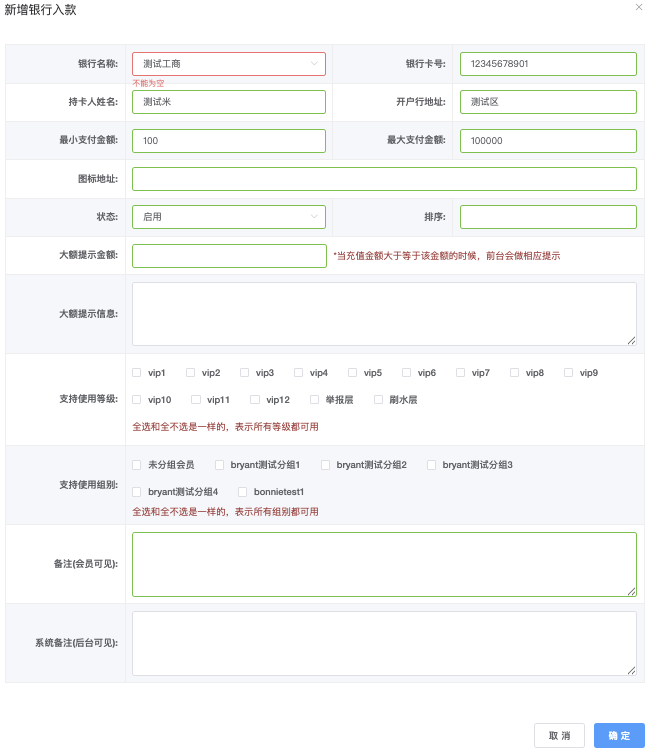
Task: Enable the vip12 level checkbox
Action: [x=255, y=400]
